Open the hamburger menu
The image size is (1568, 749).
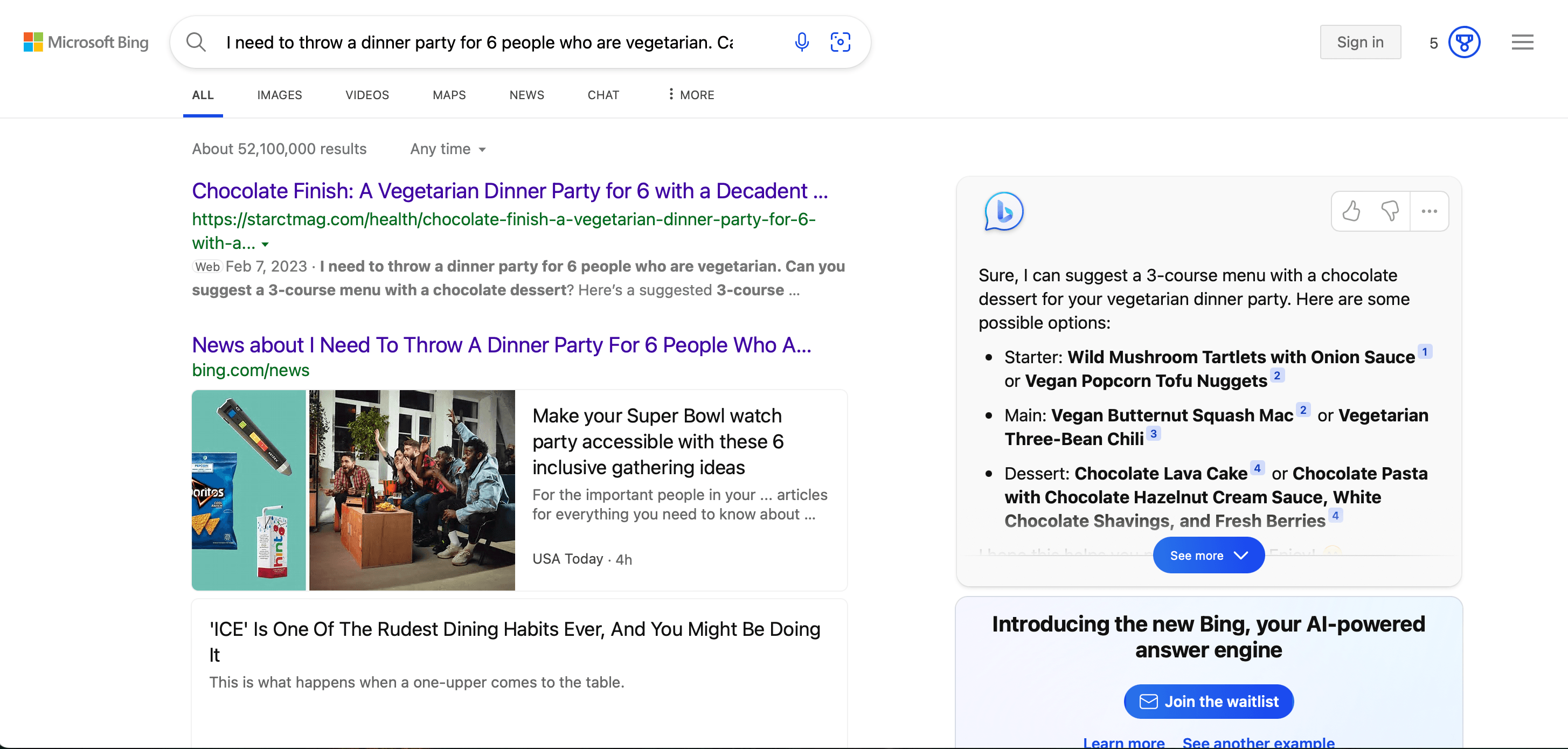pyautogui.click(x=1522, y=42)
